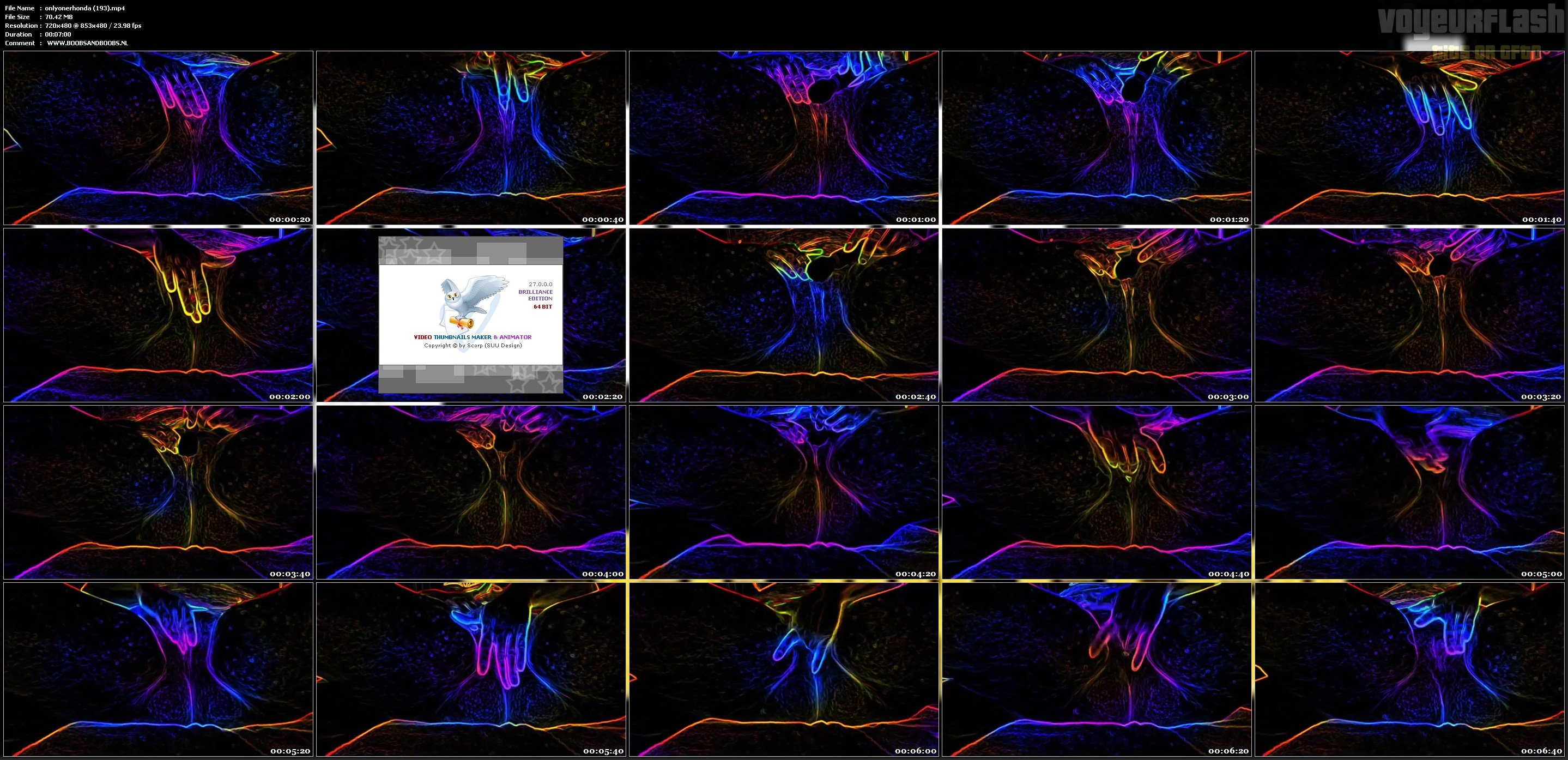The width and height of the screenshot is (1568, 760).
Task: Select the thumbnail at 00:05:00
Action: click(x=1409, y=492)
